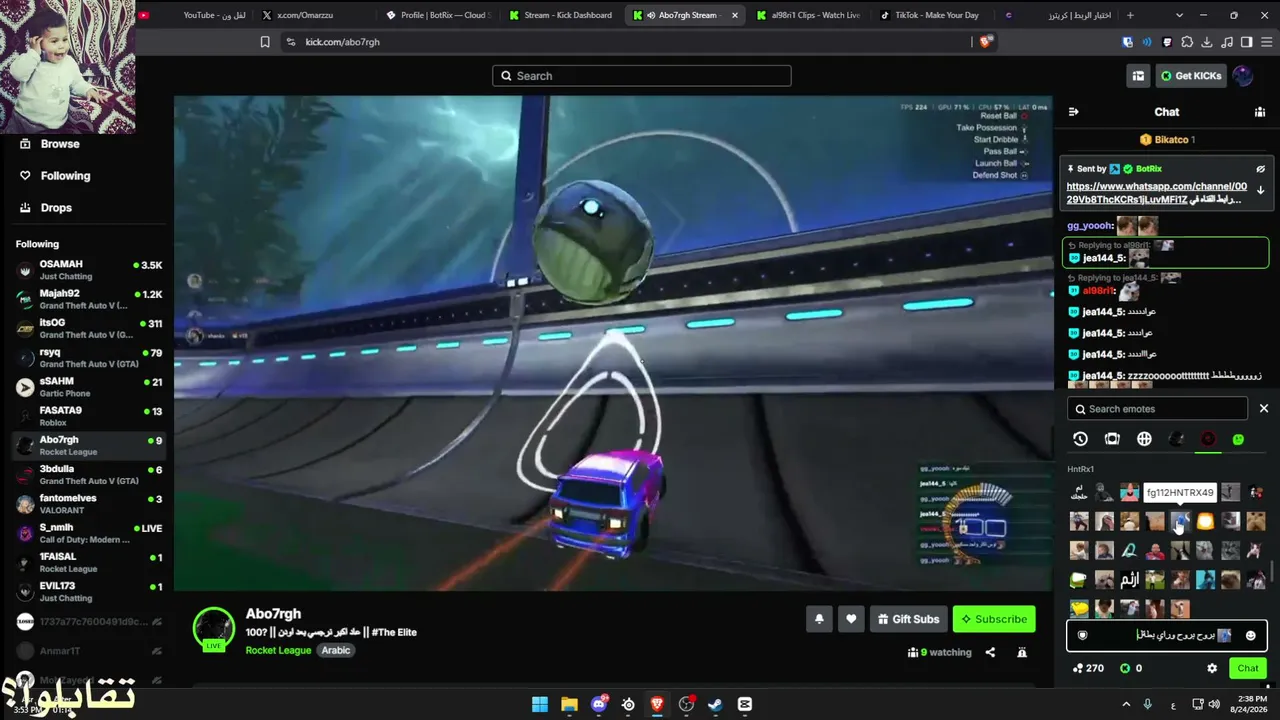Viewport: 1280px width, 720px height.
Task: Bookmark this page with the bookmark icon
Action: (x=265, y=42)
